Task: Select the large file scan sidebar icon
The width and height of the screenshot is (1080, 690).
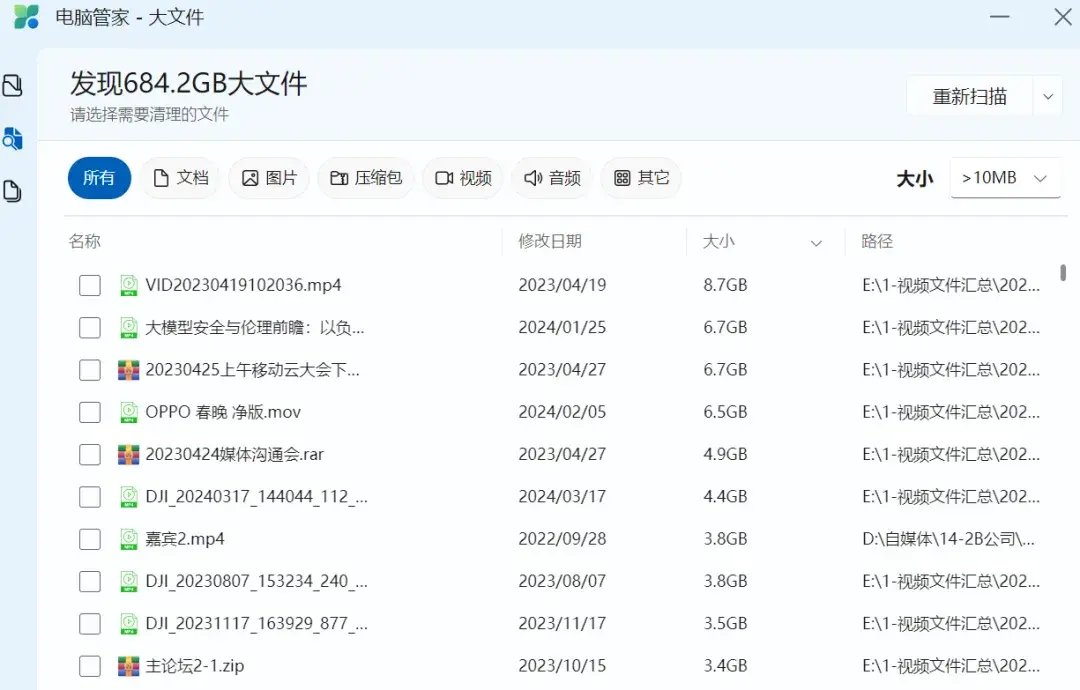Action: click(12, 139)
